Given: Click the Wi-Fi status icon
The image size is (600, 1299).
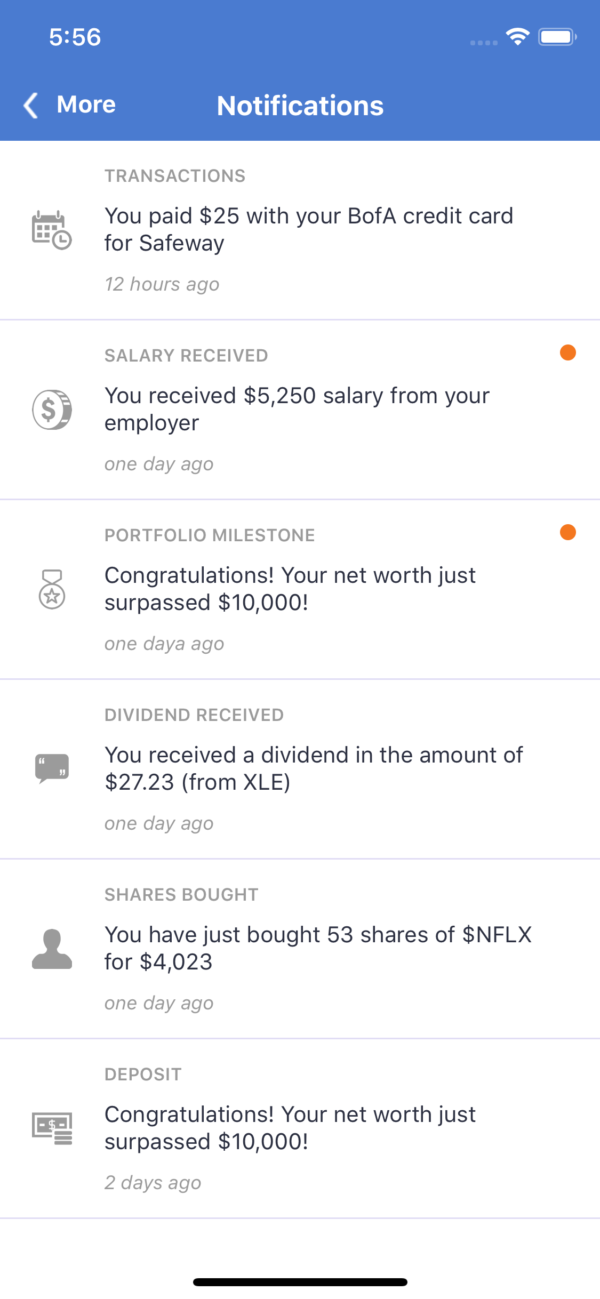Looking at the screenshot, I should click(x=517, y=37).
